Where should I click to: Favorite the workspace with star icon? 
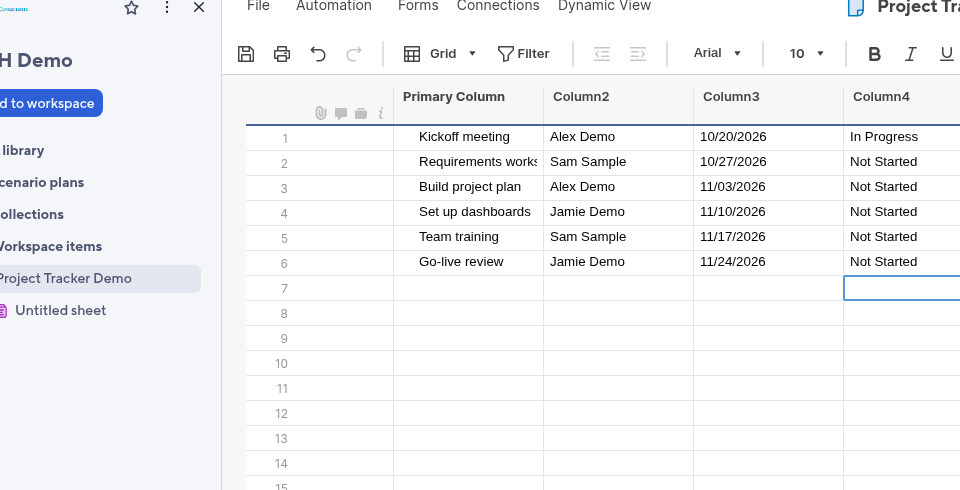(131, 7)
